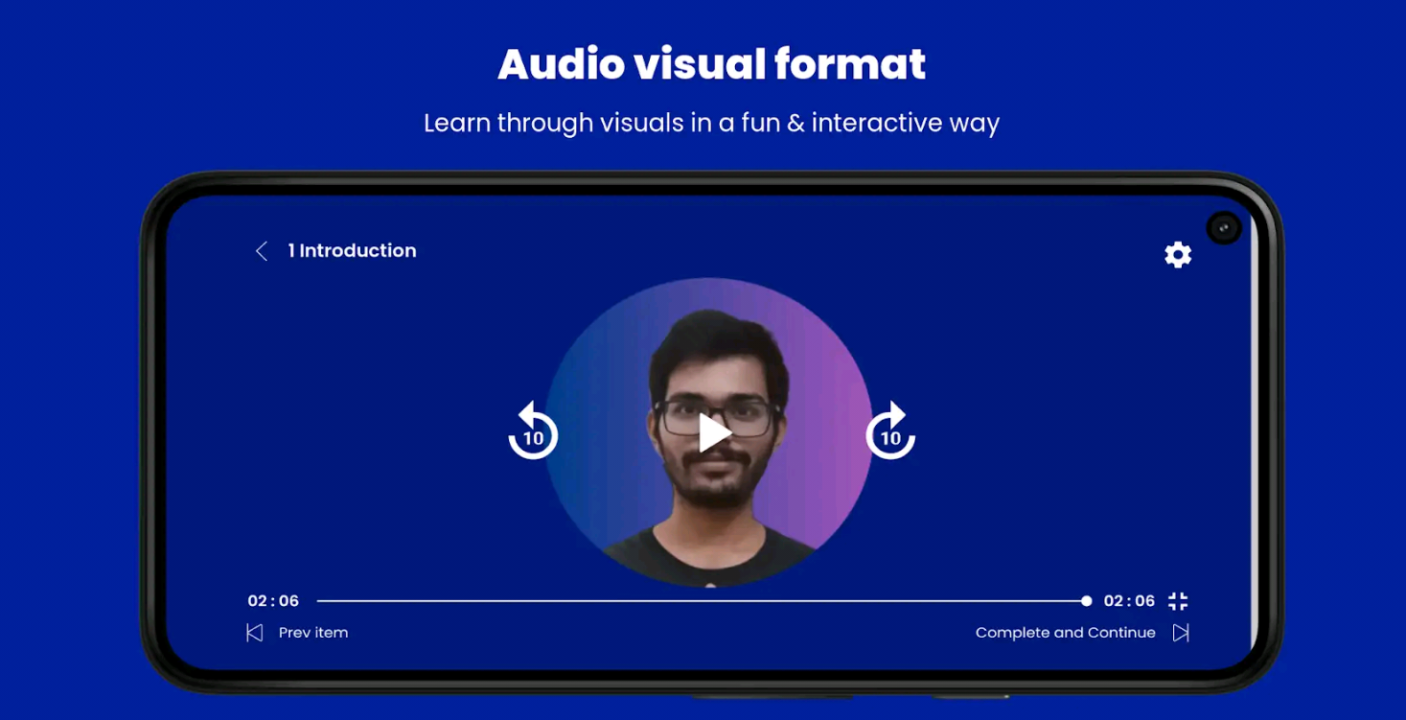Click the Learn through visuals subtitle
1406x720 pixels.
pyautogui.click(x=711, y=123)
